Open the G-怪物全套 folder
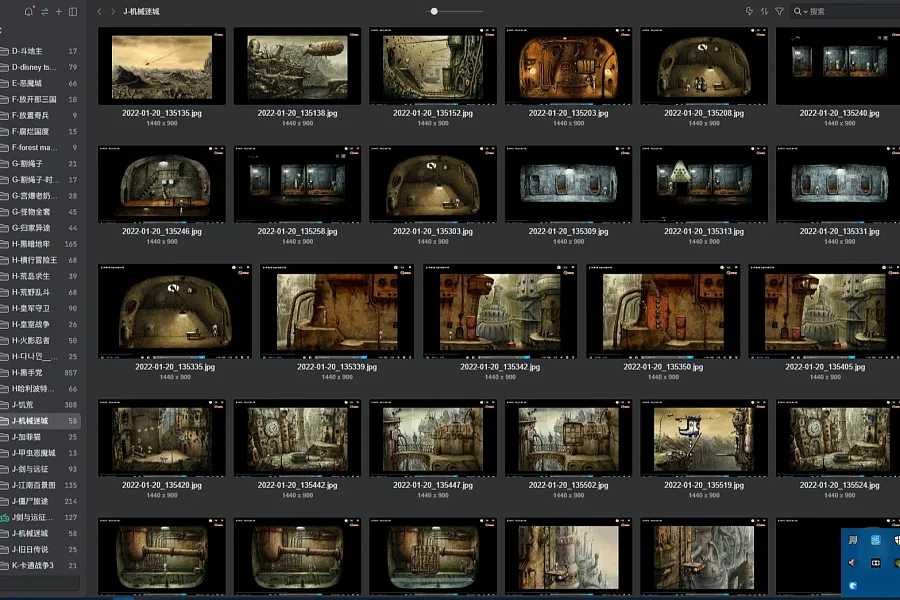Viewport: 900px width, 600px height. point(40,212)
